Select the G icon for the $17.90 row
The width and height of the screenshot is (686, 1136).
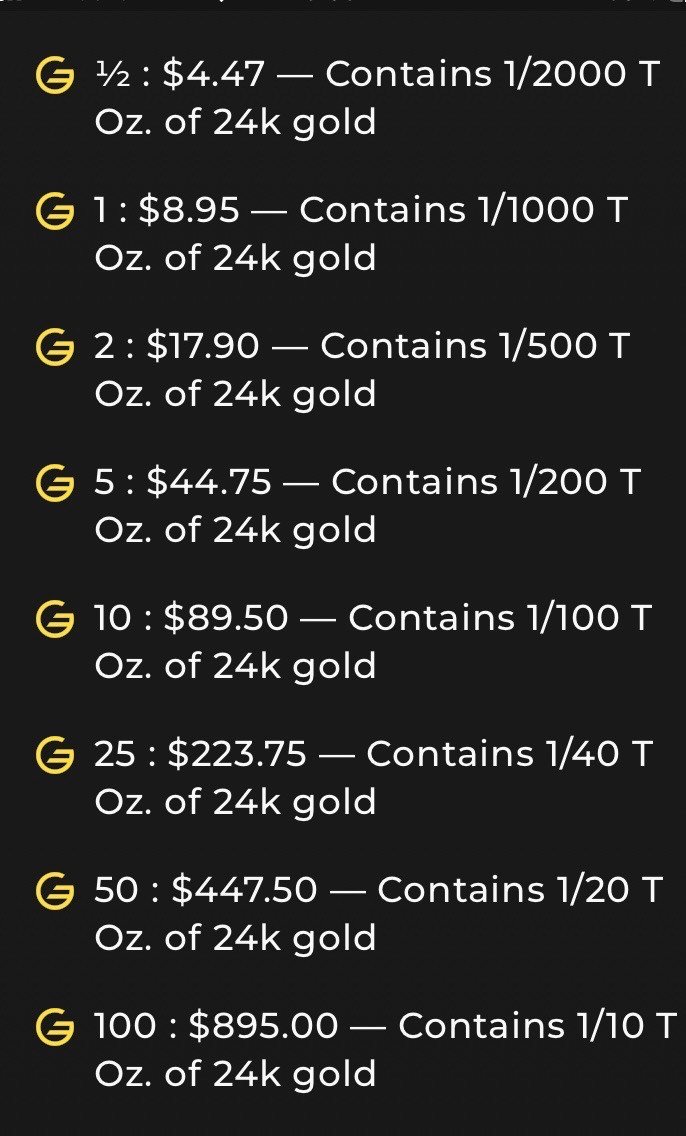coord(54,347)
